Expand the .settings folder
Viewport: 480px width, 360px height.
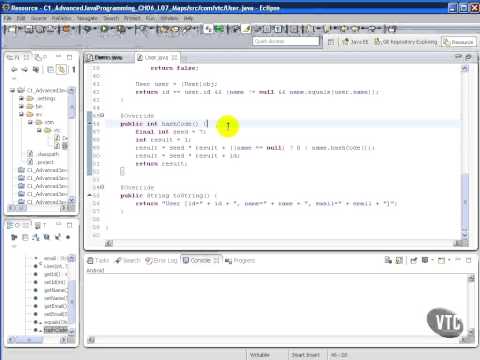[21, 98]
